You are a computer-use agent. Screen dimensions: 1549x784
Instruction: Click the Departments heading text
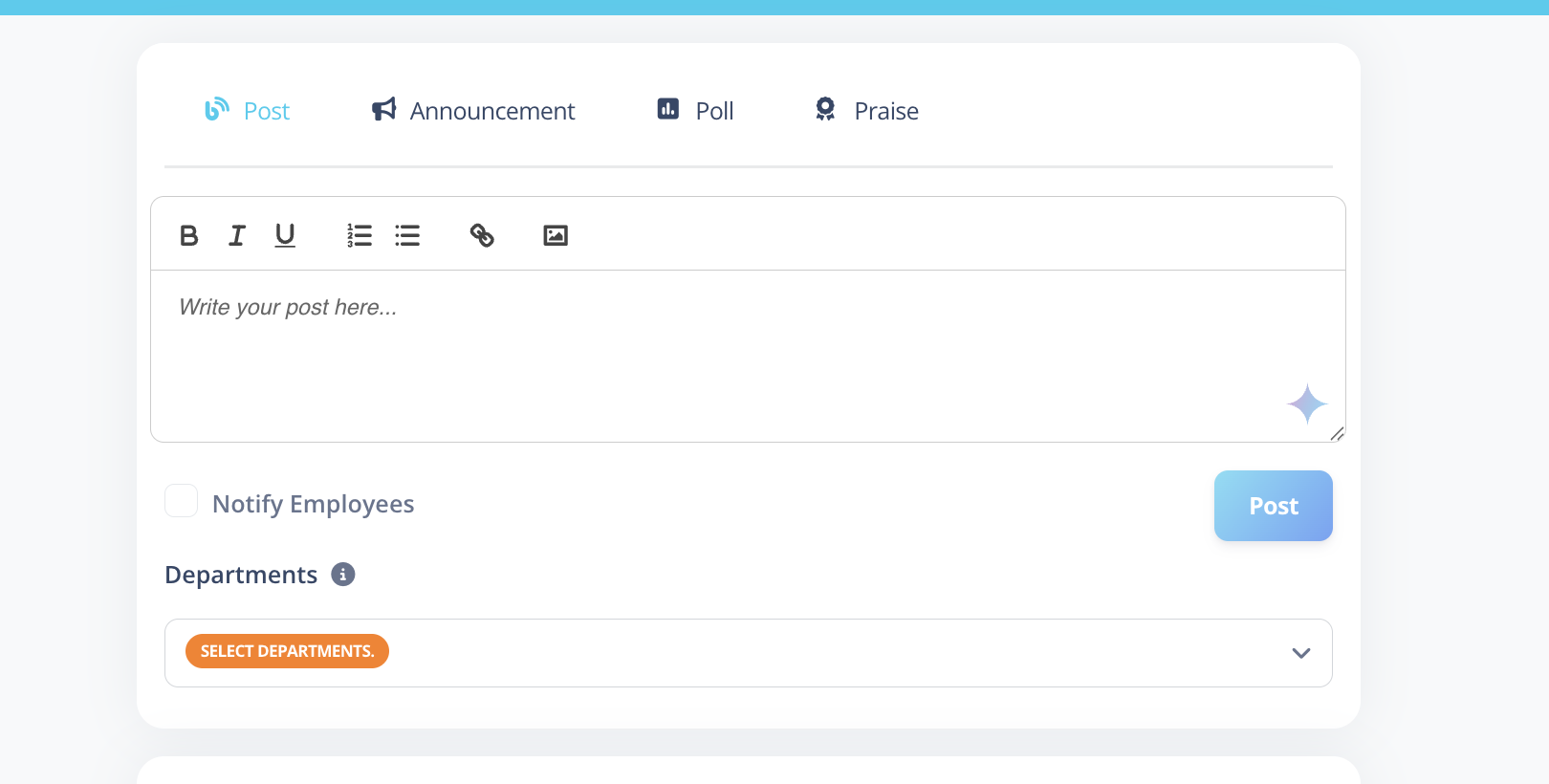point(241,575)
